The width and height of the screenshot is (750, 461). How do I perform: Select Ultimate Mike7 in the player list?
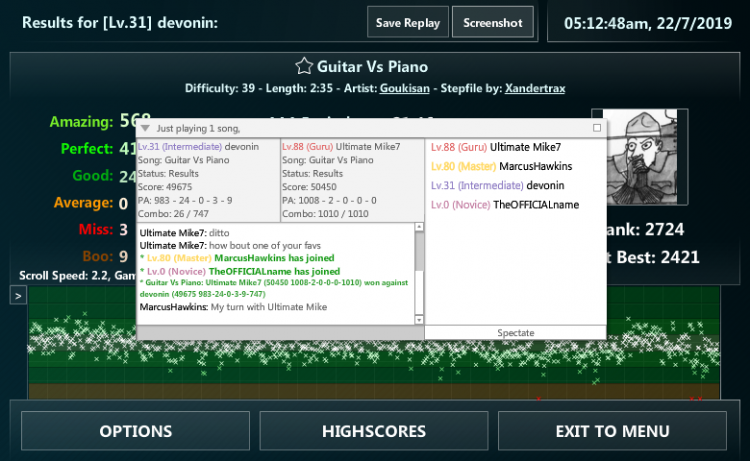(525, 147)
